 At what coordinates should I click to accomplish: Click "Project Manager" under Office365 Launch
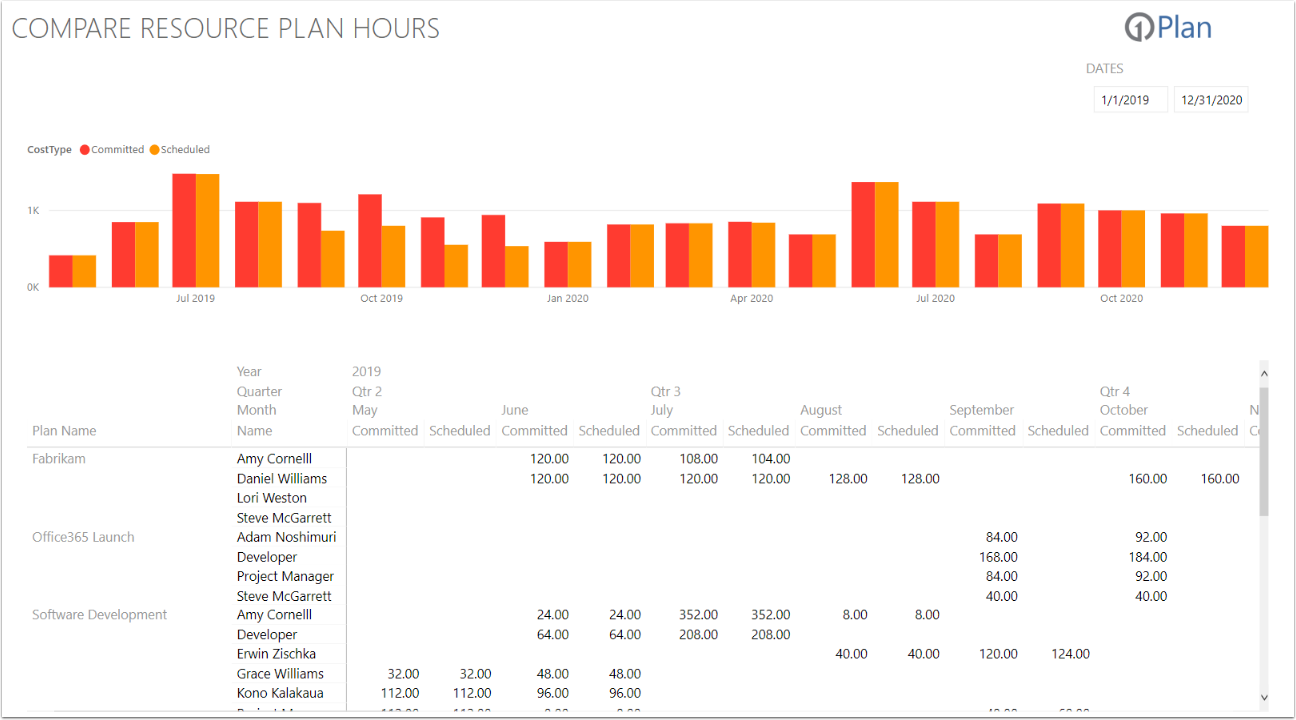point(286,576)
